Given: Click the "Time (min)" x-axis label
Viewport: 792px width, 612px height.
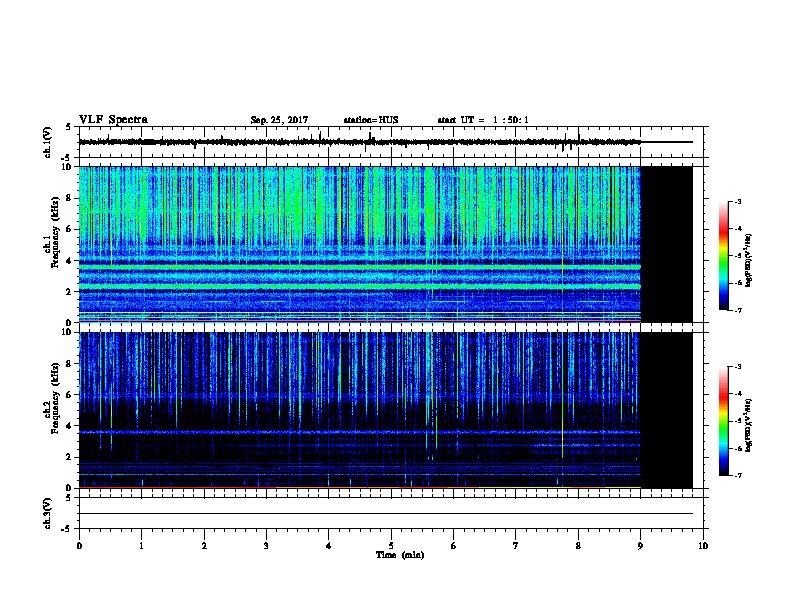Looking at the screenshot, I should (400, 555).
